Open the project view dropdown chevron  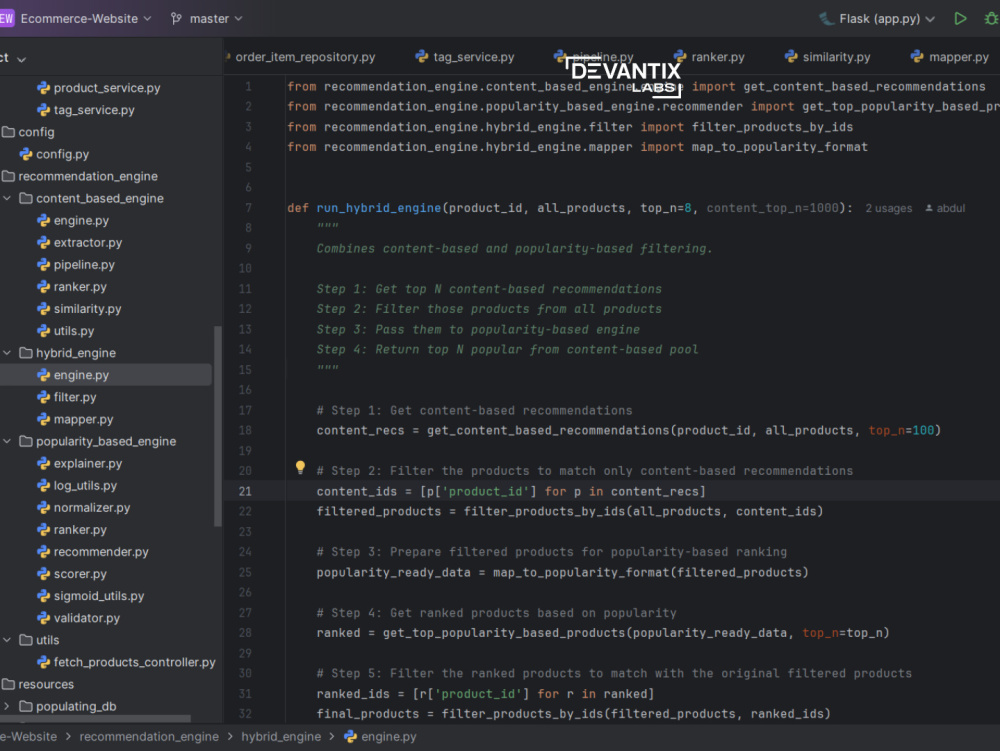point(21,59)
